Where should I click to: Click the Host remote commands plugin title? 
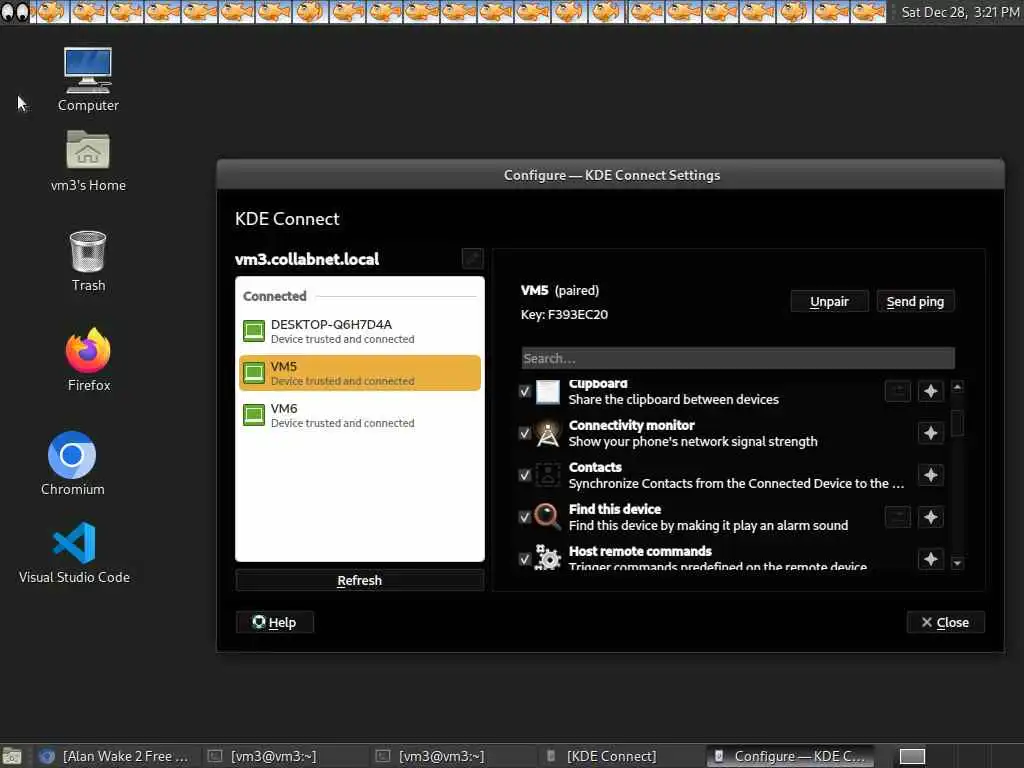tap(640, 551)
